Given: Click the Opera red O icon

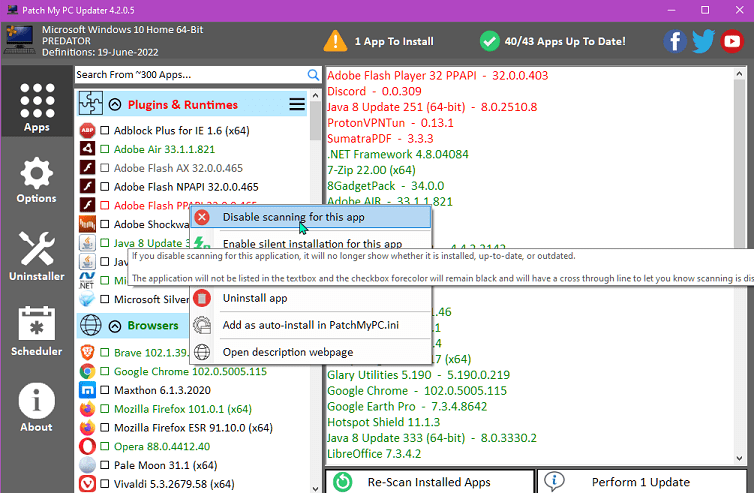Looking at the screenshot, I should click(87, 446).
